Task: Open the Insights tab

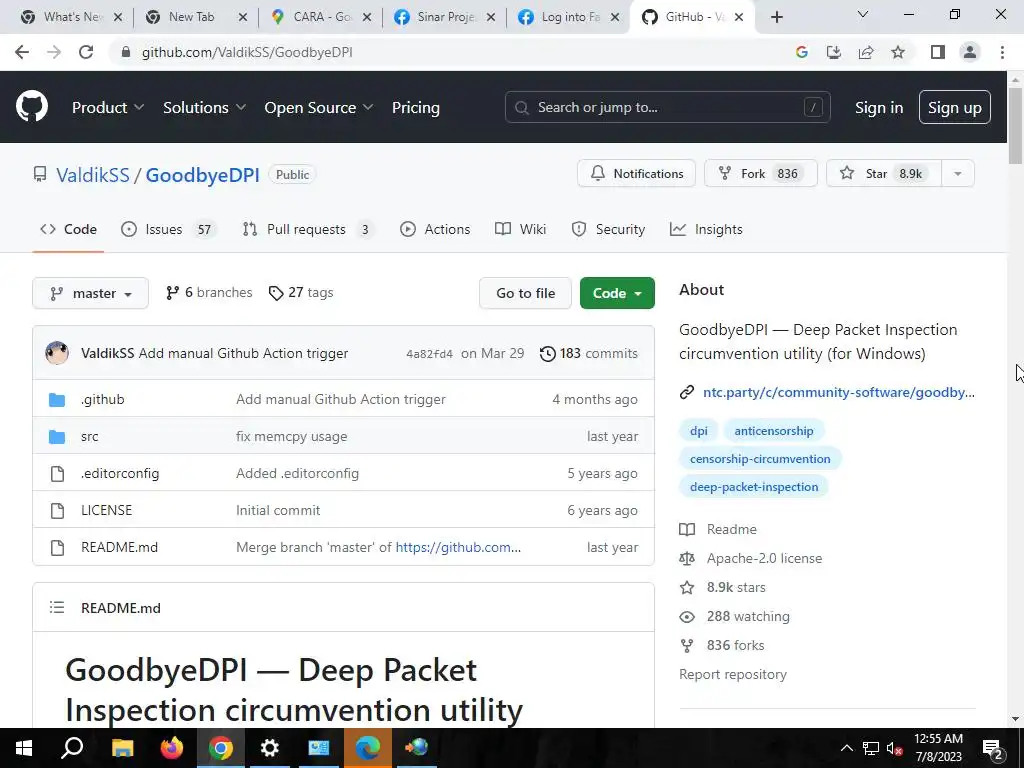Action: (x=706, y=229)
